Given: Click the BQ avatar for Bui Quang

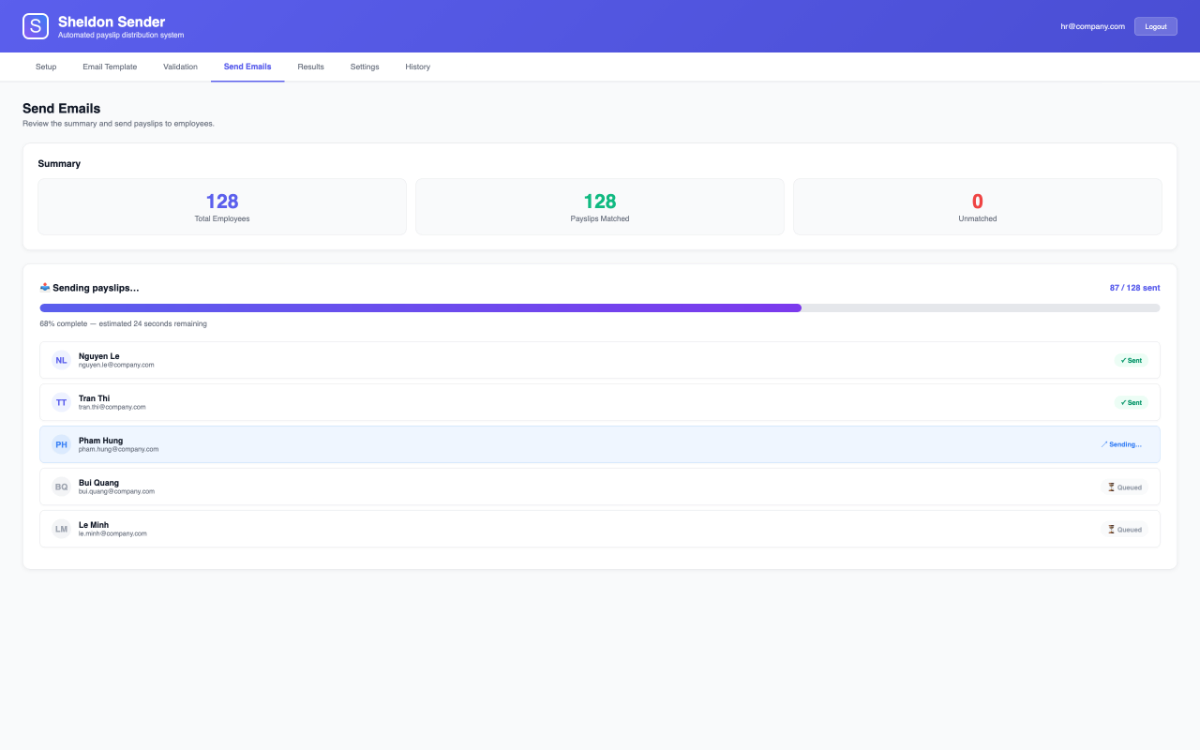Looking at the screenshot, I should [x=62, y=487].
